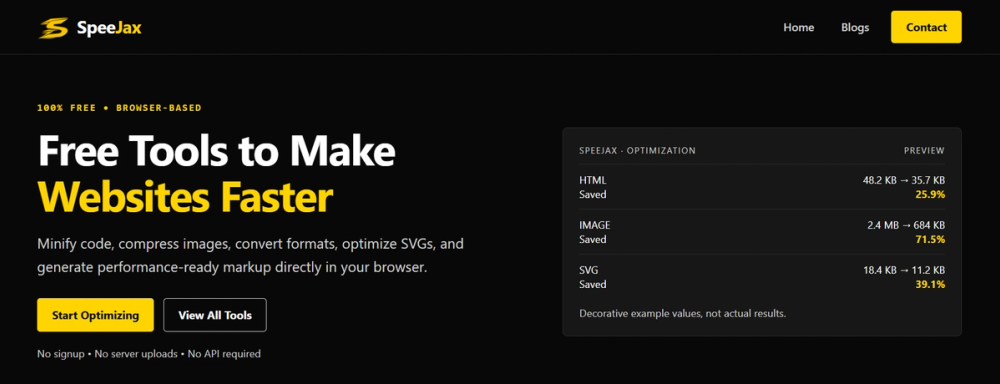
Task: Click the SpeeJax brand name text
Action: [108, 27]
